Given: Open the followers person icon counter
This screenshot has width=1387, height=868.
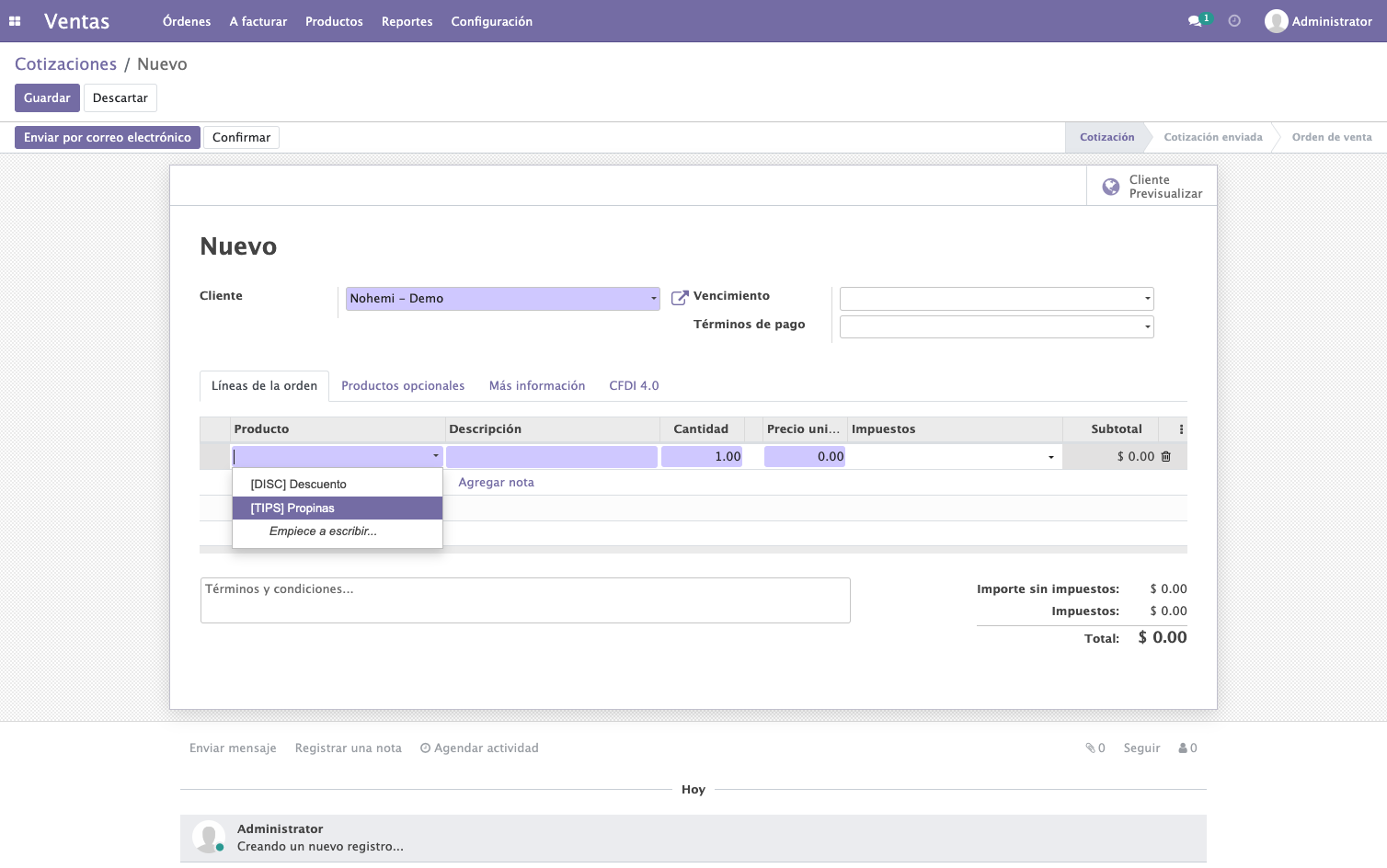Looking at the screenshot, I should (1187, 748).
